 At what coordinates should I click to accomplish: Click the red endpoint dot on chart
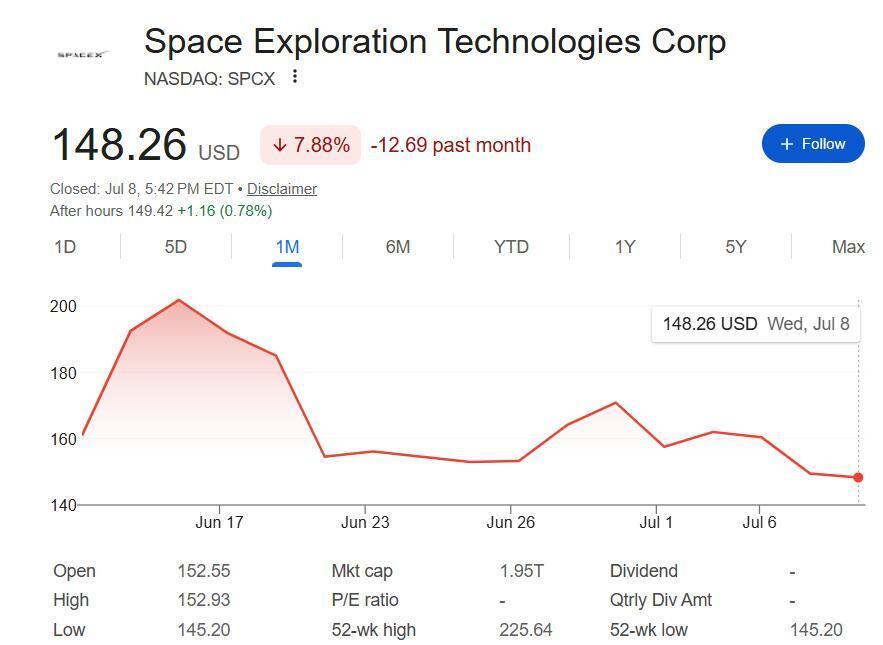858,477
